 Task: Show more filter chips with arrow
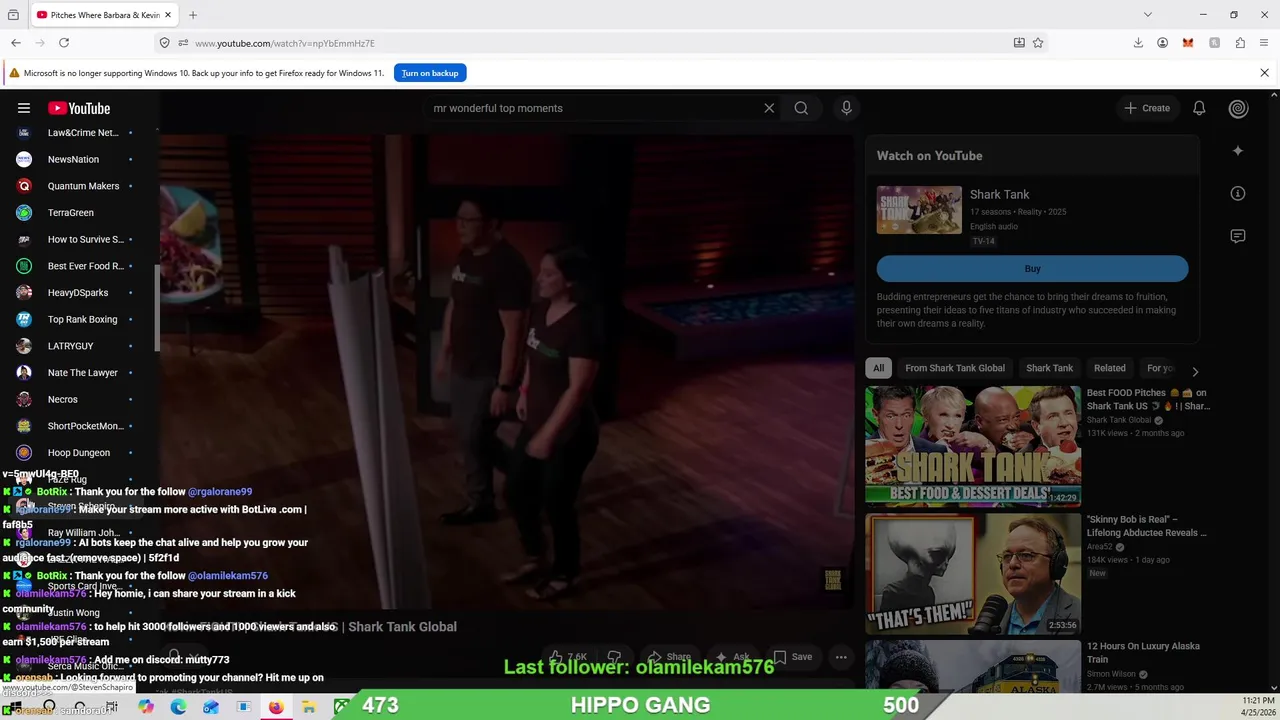pyautogui.click(x=1195, y=371)
